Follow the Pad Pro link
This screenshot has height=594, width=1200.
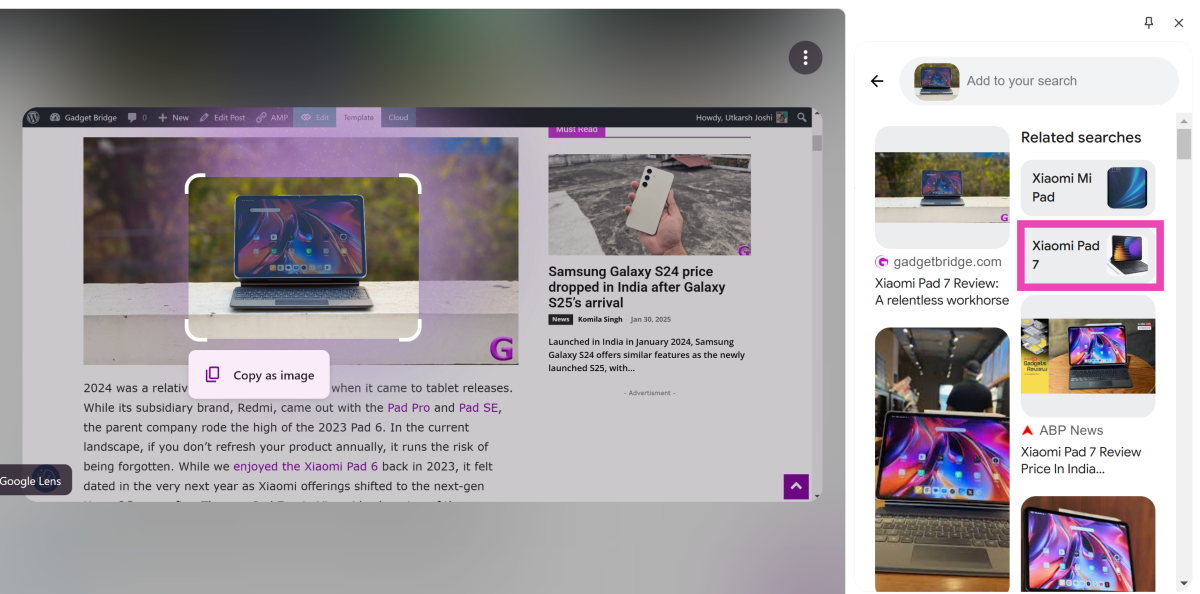pyautogui.click(x=408, y=408)
